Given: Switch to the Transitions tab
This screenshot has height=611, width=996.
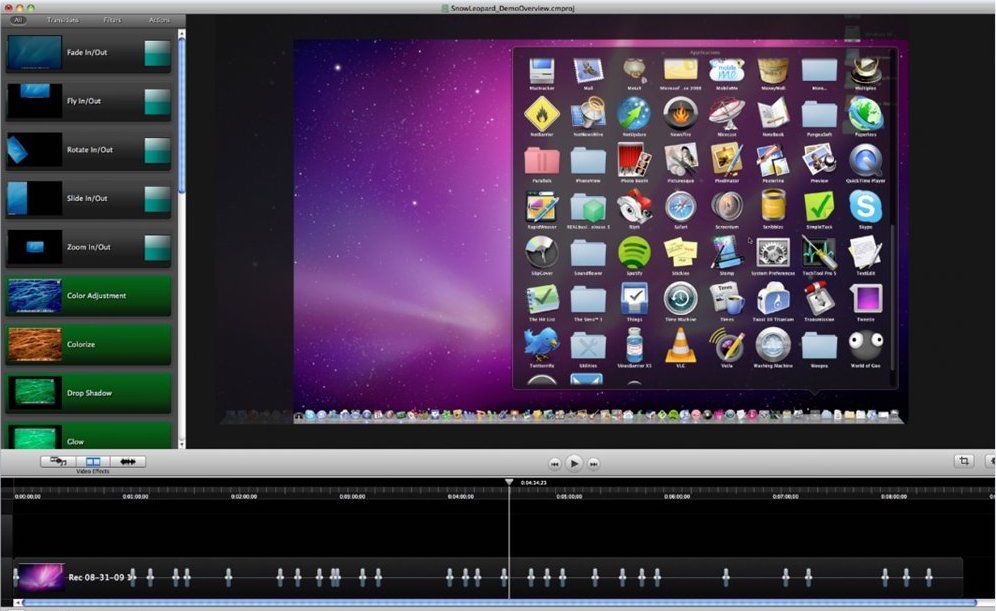Looking at the screenshot, I should pos(62,19).
